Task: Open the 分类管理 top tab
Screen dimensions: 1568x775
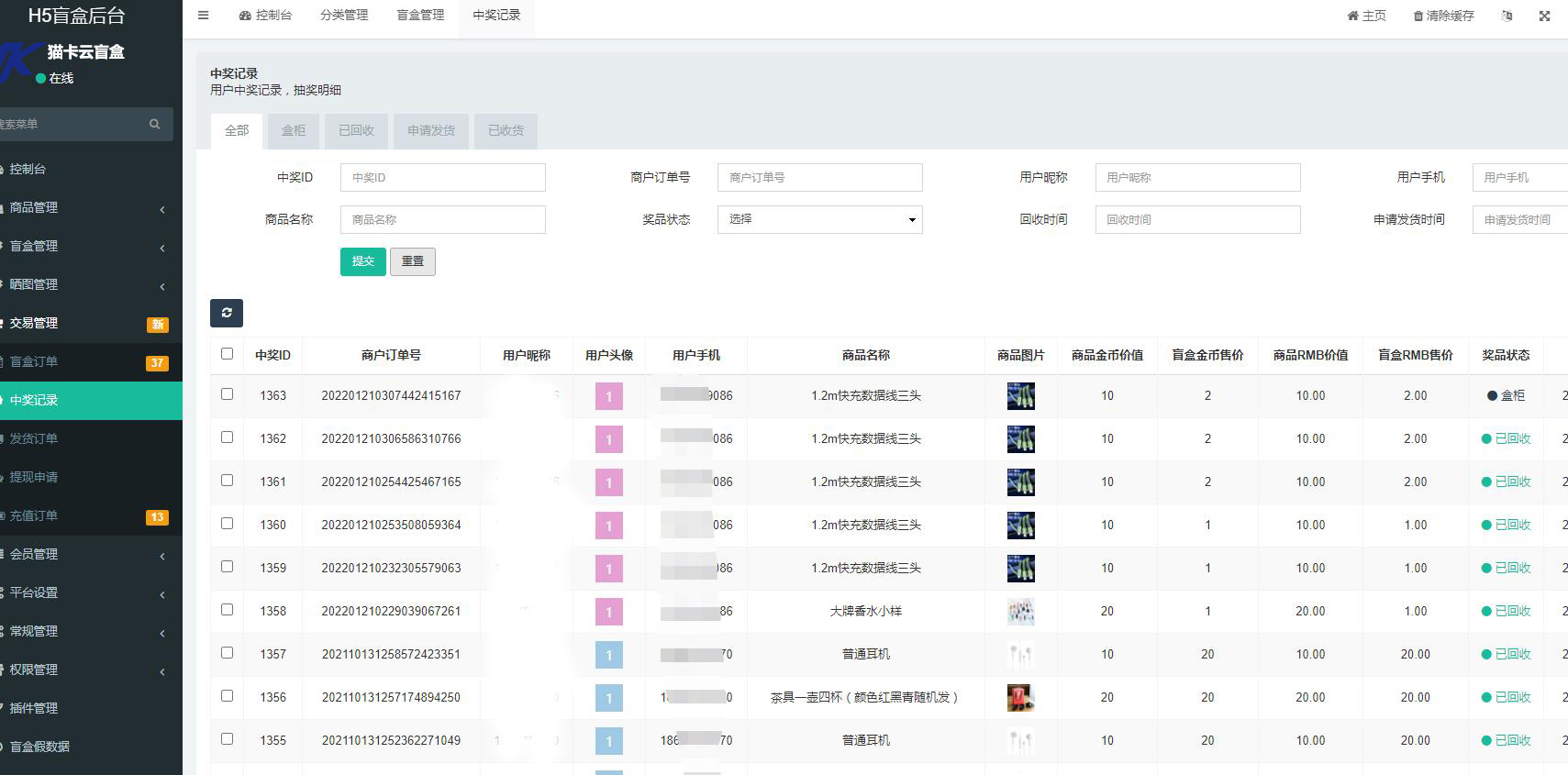Action: [x=344, y=16]
